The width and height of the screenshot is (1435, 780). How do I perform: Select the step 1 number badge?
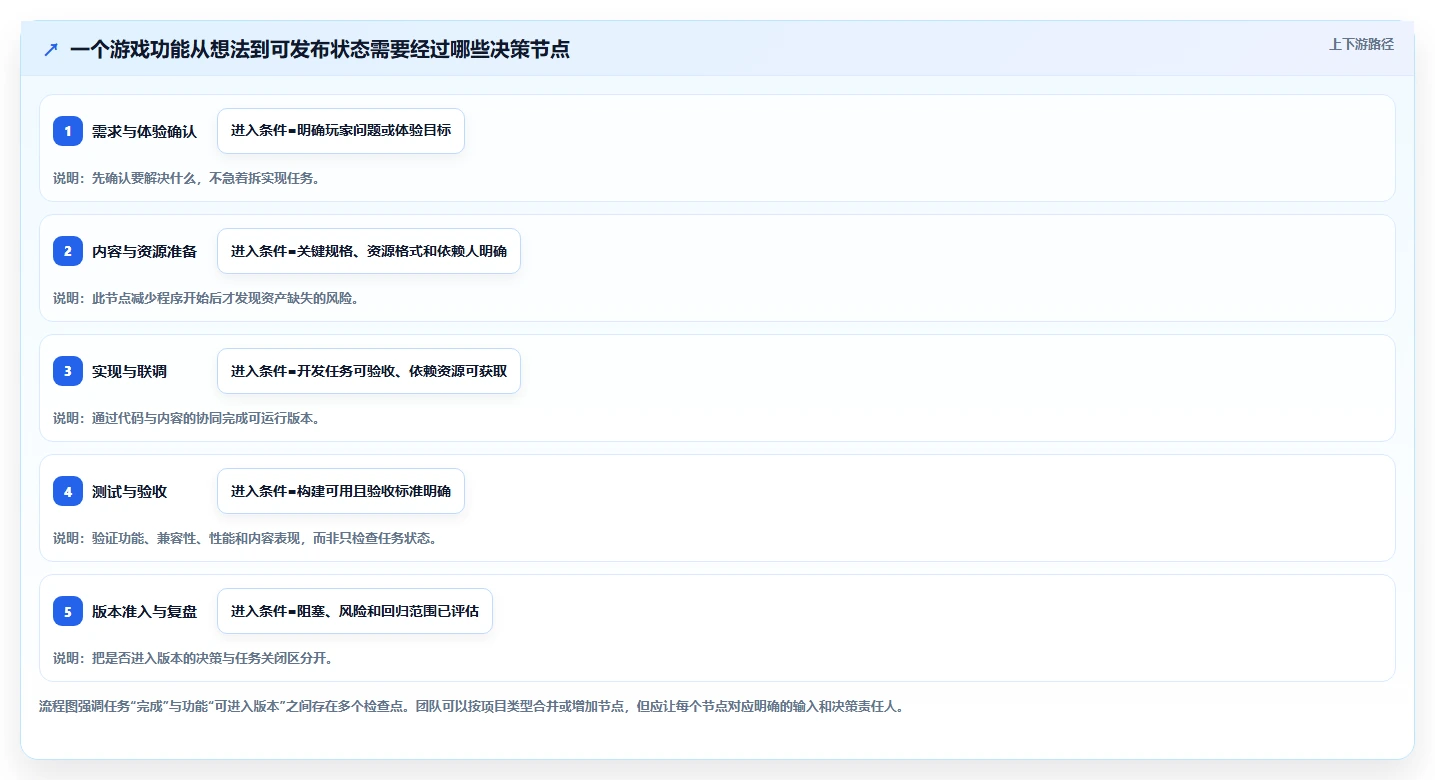click(68, 131)
